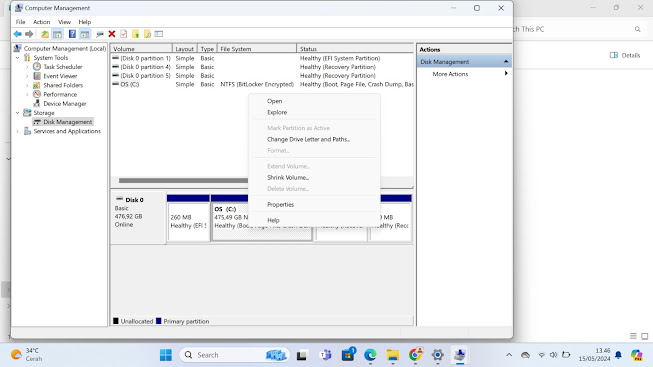Open the More Actions submenu arrow
Viewport: 653px width, 367px height.
(x=506, y=74)
